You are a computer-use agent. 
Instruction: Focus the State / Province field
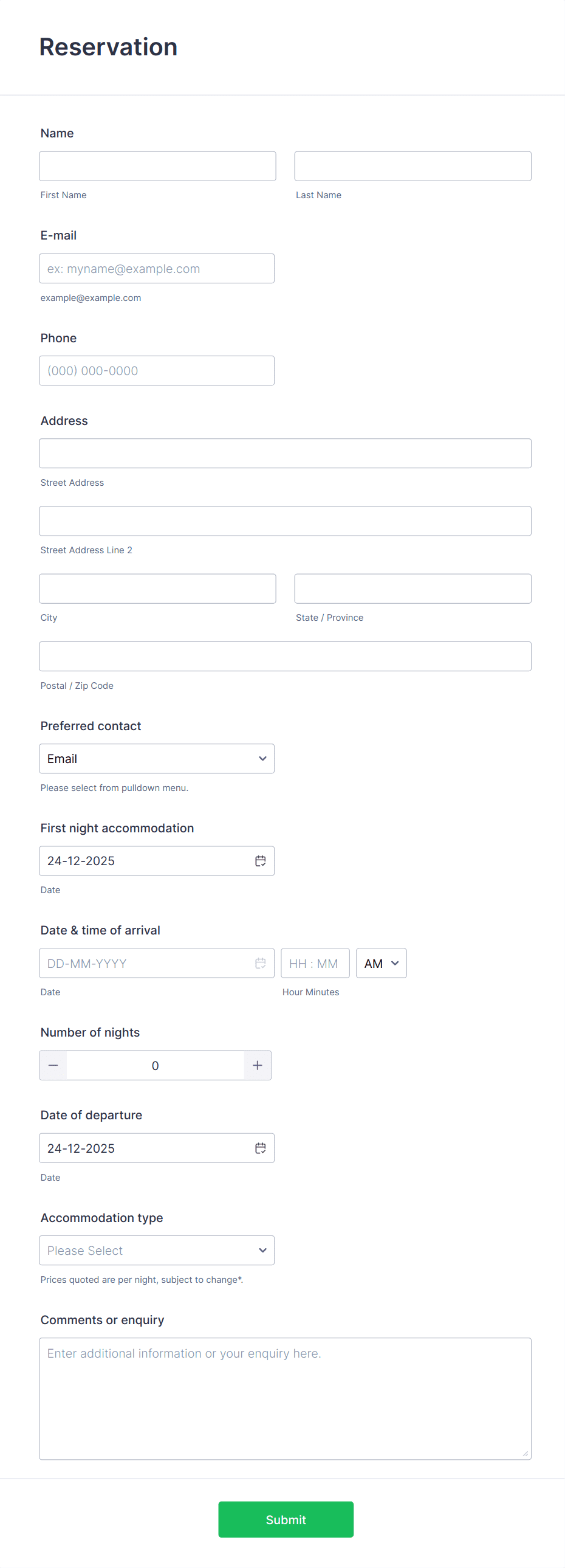click(413, 589)
